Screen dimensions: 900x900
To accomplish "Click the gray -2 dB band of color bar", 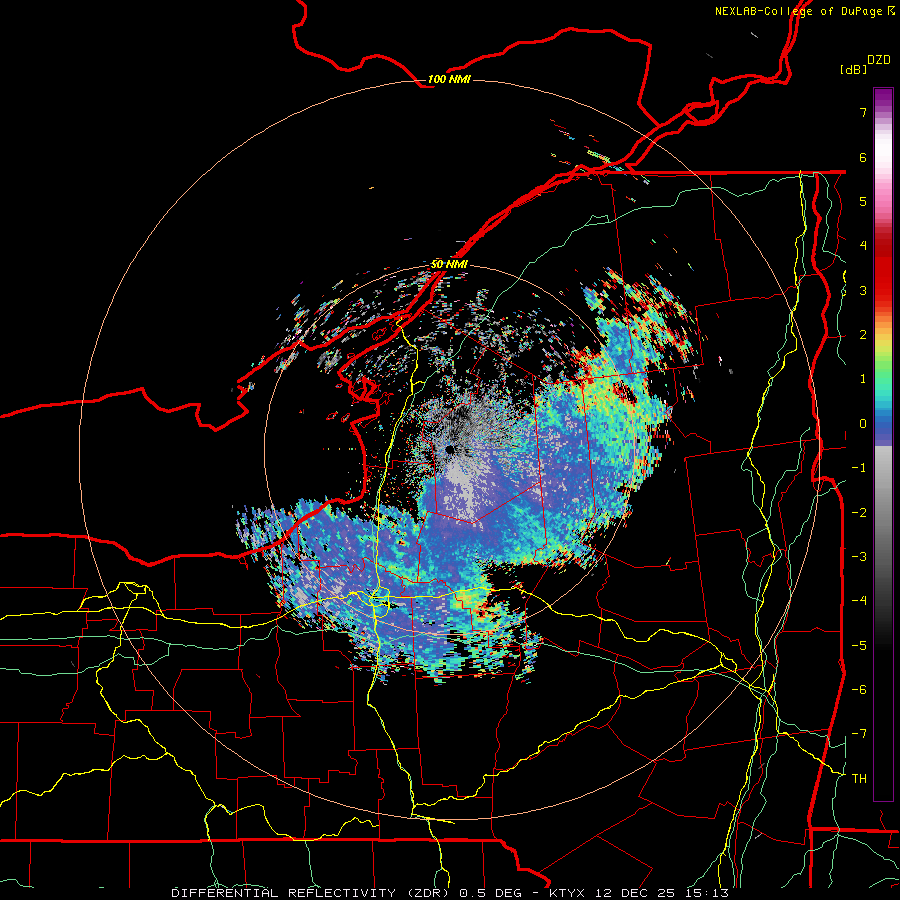I will 883,513.
